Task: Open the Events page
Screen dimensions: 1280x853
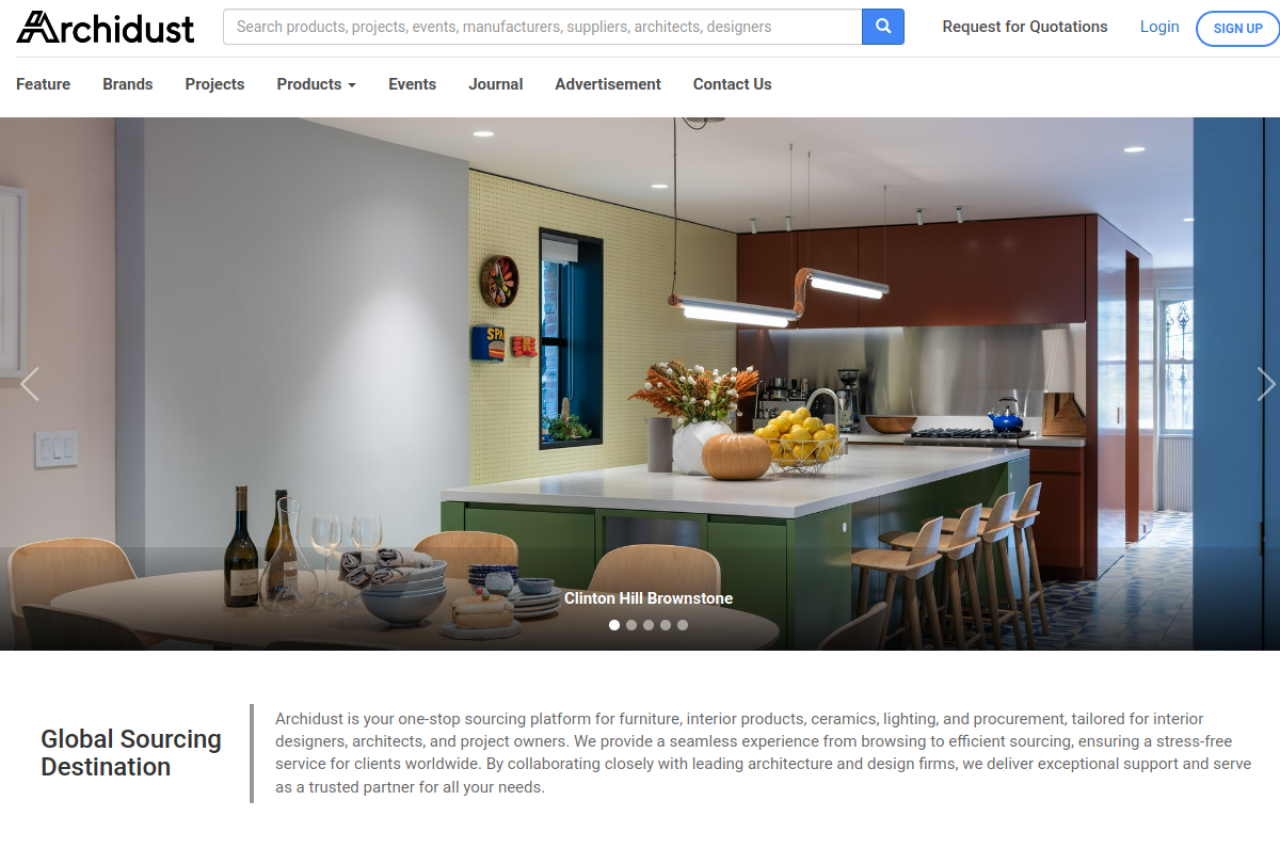Action: pyautogui.click(x=412, y=84)
